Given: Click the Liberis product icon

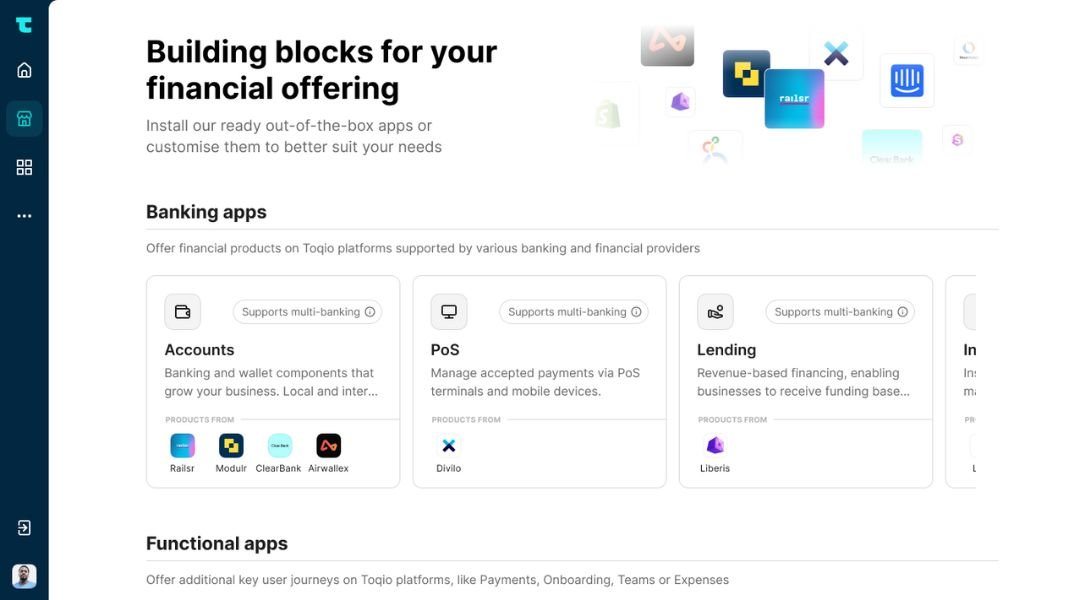Looking at the screenshot, I should pos(714,445).
